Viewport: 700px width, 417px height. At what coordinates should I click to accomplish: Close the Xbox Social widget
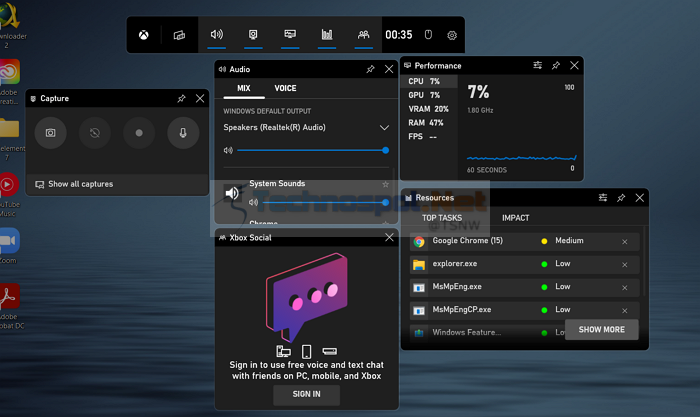point(389,237)
